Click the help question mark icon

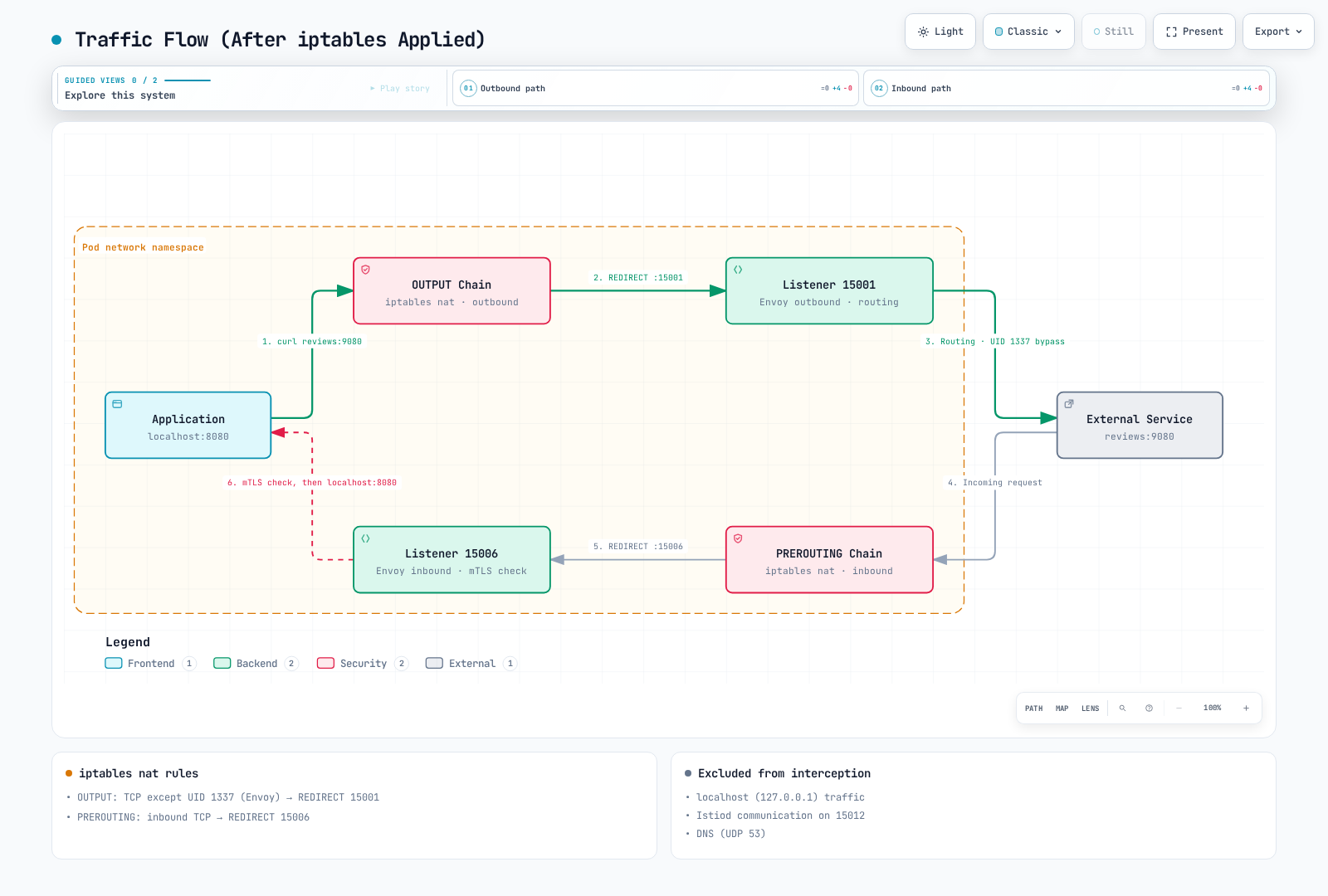[x=1149, y=709]
